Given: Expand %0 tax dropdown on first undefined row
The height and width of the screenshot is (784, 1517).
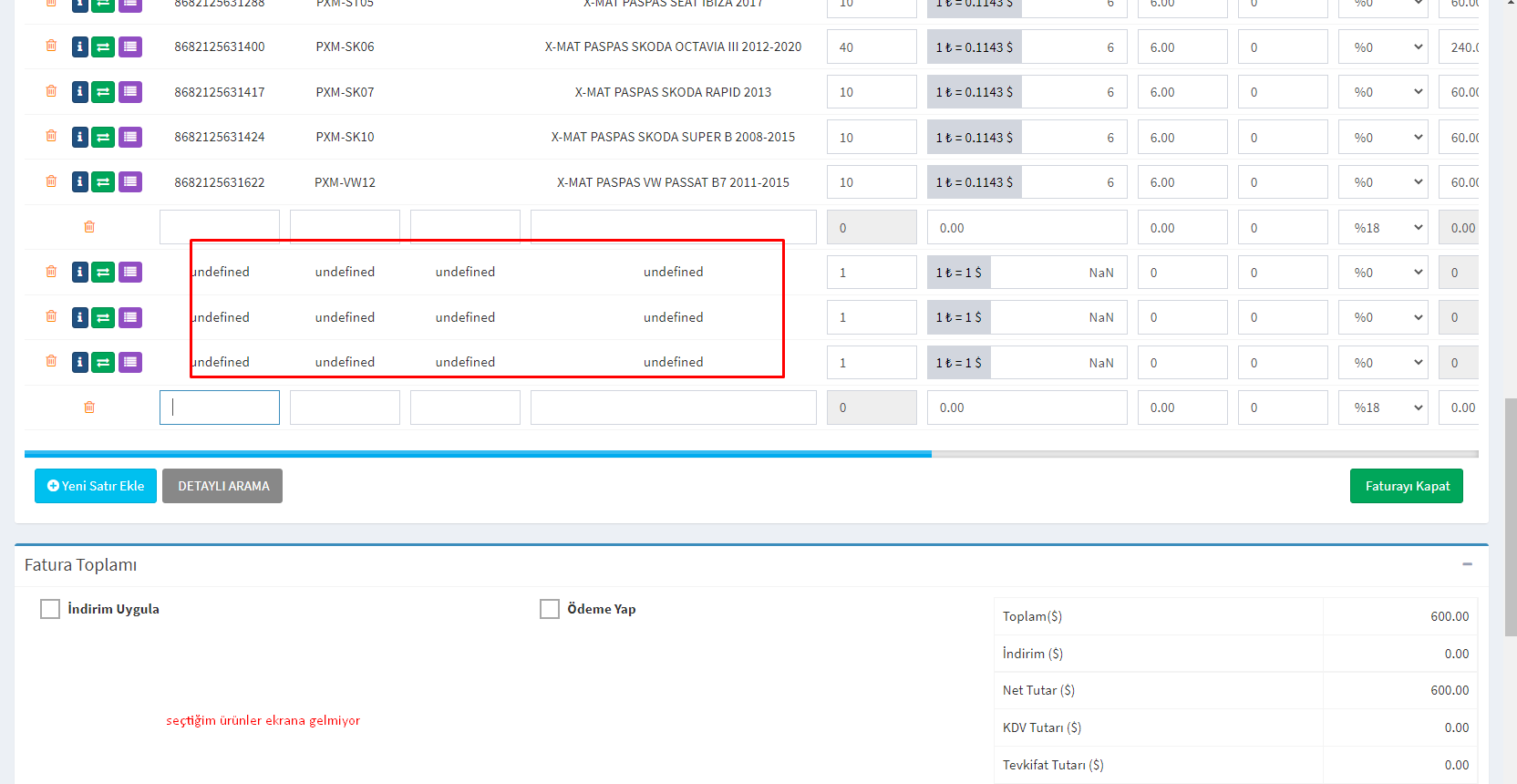Looking at the screenshot, I should pos(1383,273).
